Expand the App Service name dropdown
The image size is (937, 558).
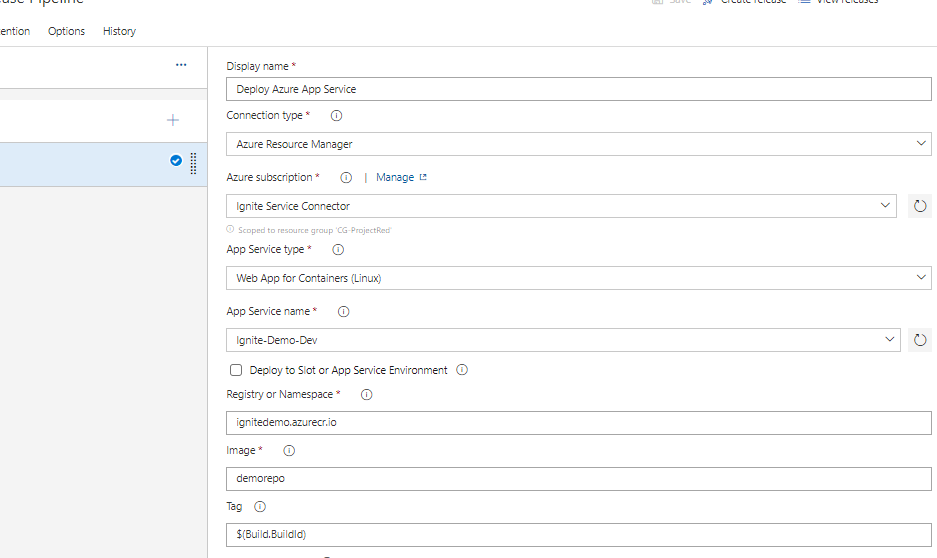coord(889,339)
